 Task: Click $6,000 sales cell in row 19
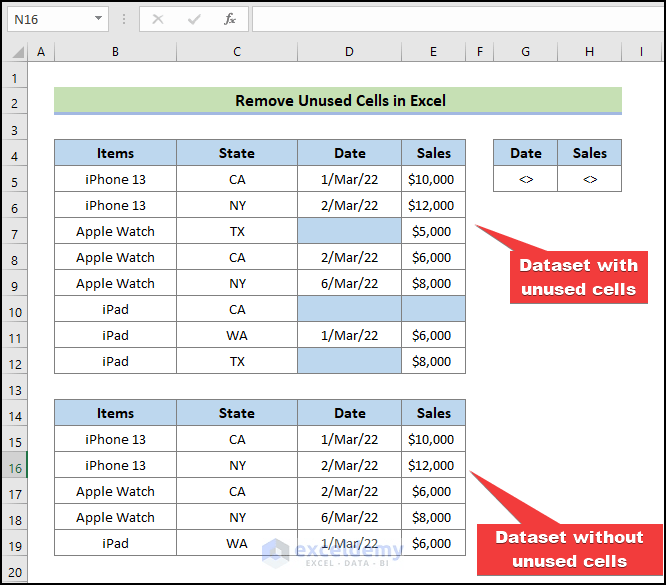pyautogui.click(x=433, y=543)
